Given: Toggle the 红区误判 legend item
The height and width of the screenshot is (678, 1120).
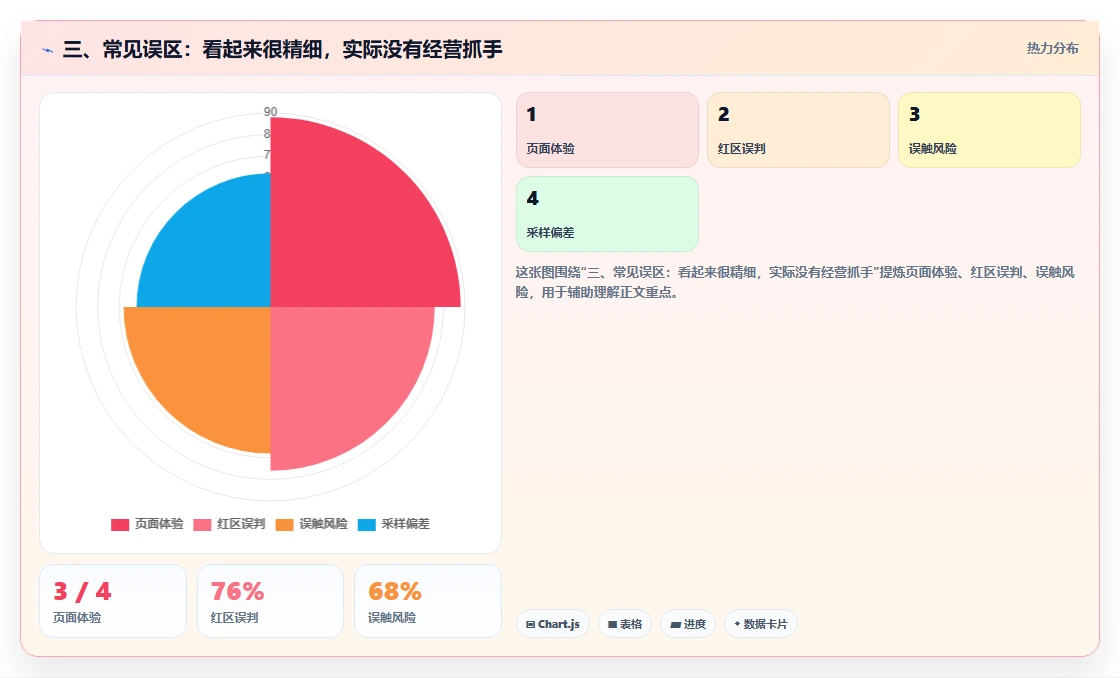Looking at the screenshot, I should [229, 524].
